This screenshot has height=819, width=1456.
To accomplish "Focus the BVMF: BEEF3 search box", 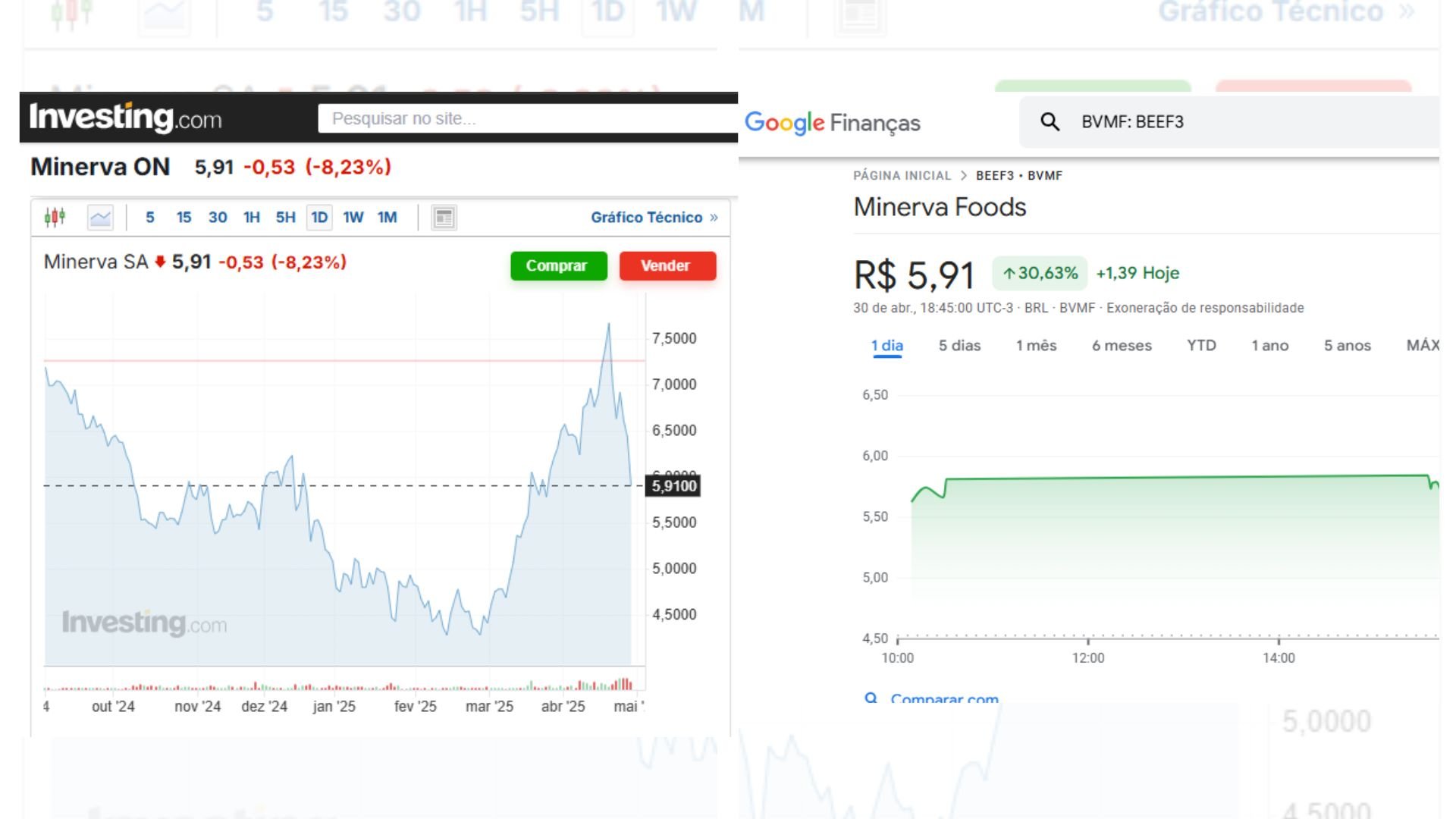I will [1229, 121].
